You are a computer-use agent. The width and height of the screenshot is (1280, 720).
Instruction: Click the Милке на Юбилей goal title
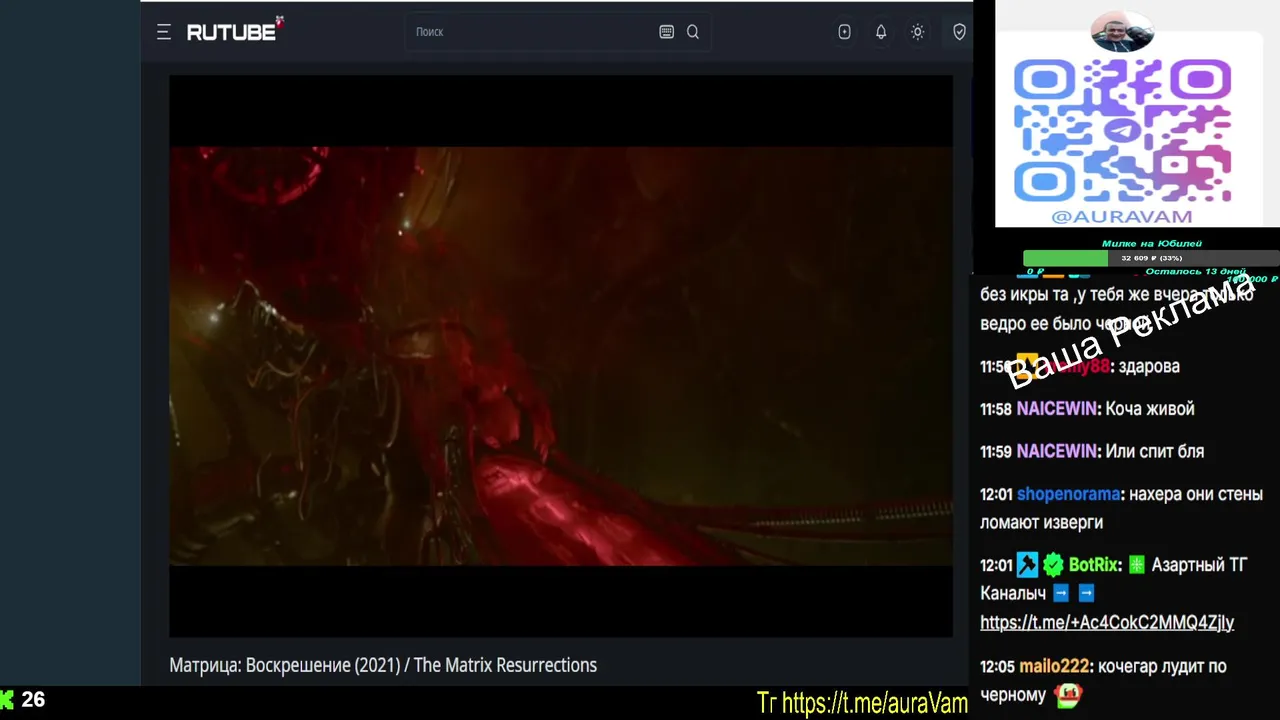pos(1152,243)
